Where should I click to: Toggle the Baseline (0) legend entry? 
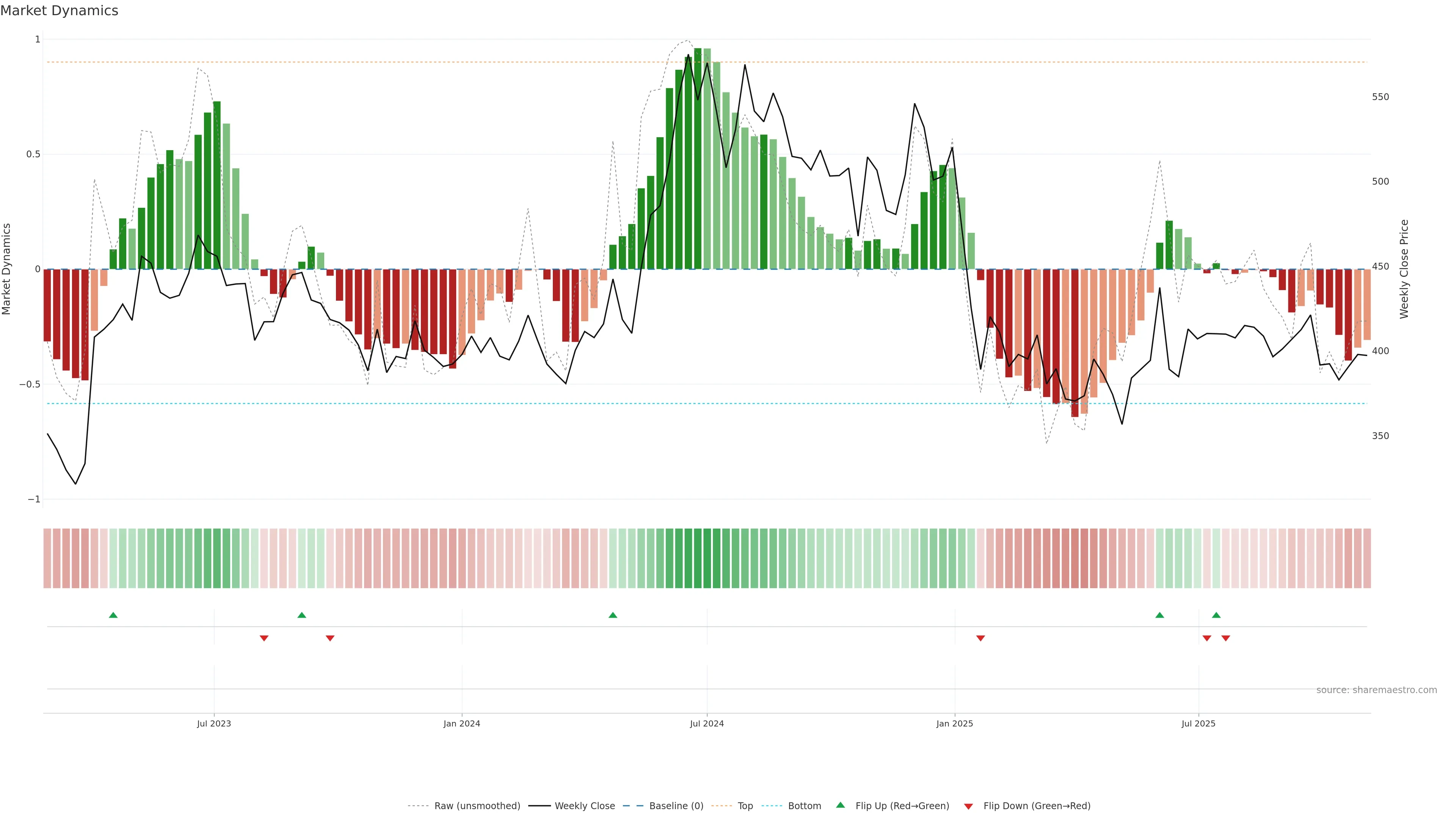[x=676, y=806]
